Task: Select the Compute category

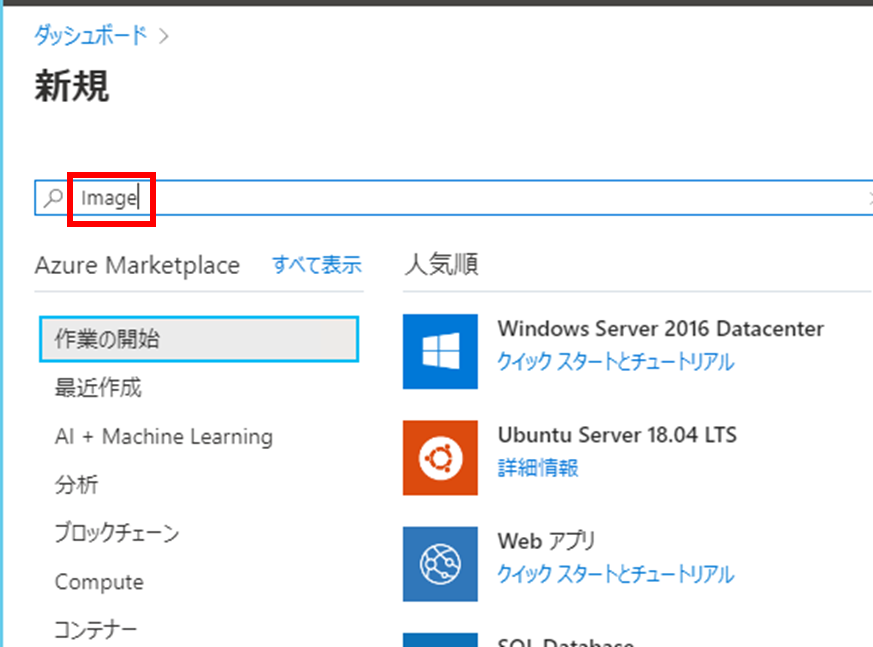Action: [x=99, y=582]
